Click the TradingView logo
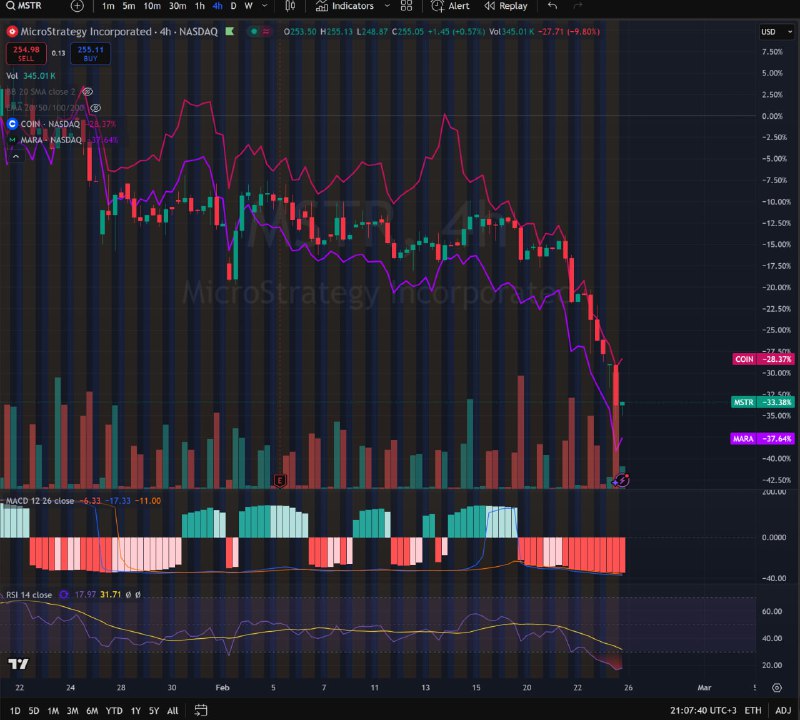 point(18,664)
